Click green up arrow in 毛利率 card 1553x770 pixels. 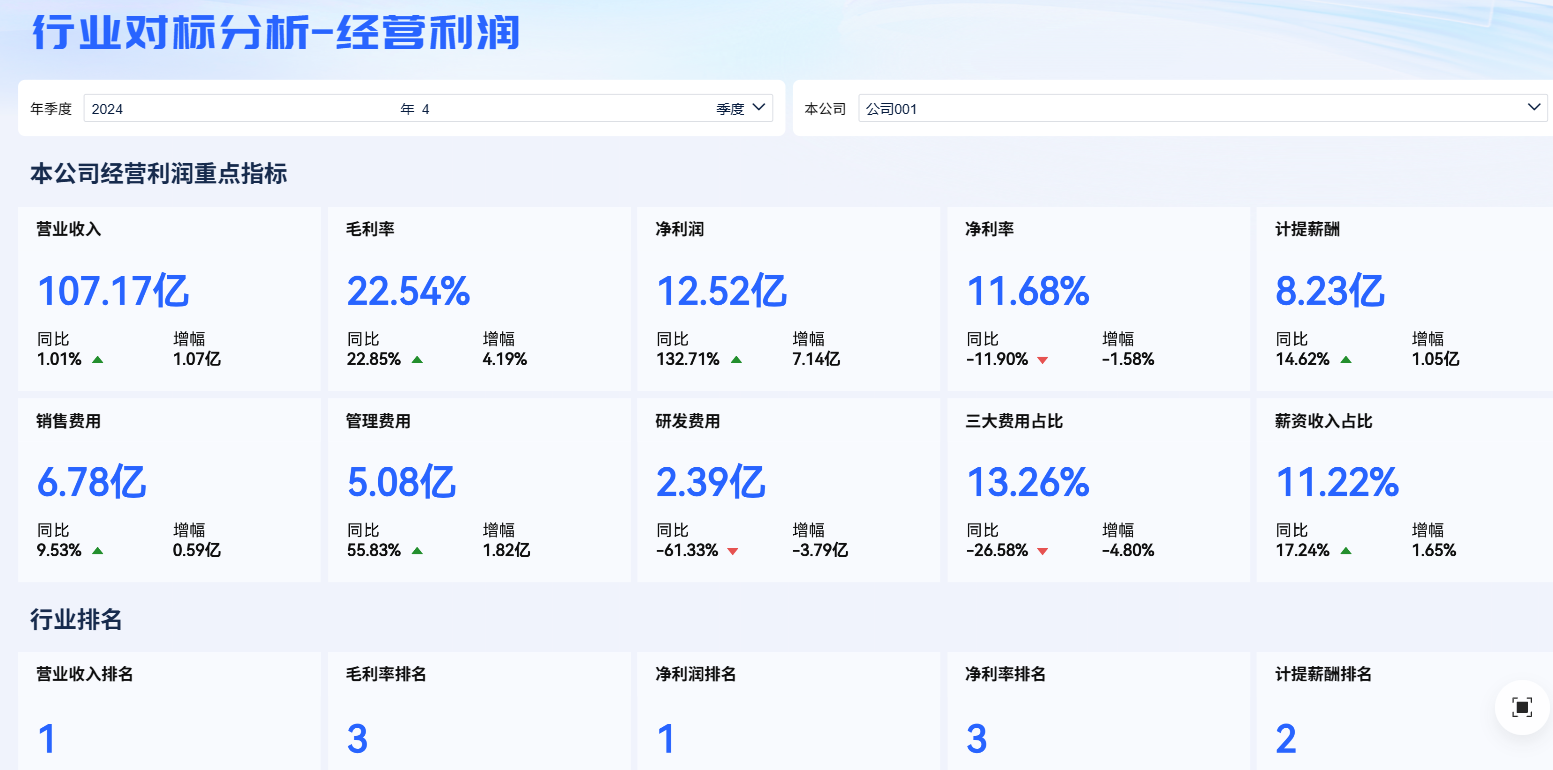417,359
